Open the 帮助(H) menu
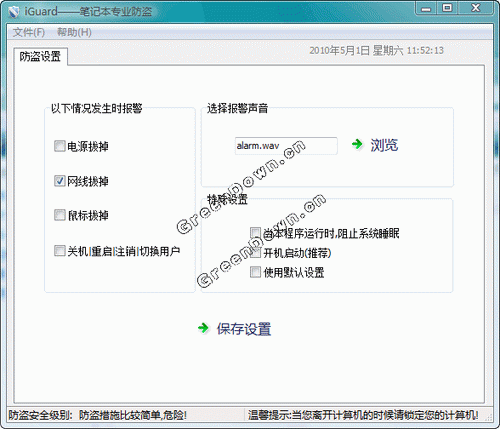 [x=74, y=32]
